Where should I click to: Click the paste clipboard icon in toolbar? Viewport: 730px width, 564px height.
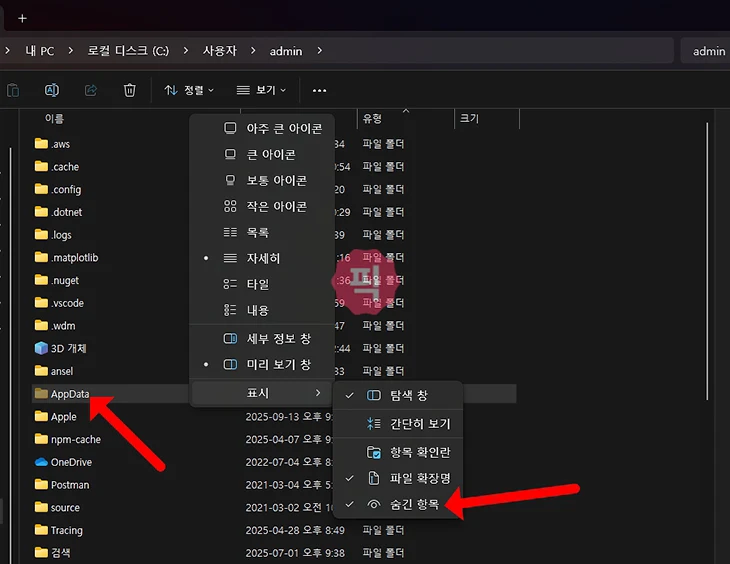tap(13, 90)
